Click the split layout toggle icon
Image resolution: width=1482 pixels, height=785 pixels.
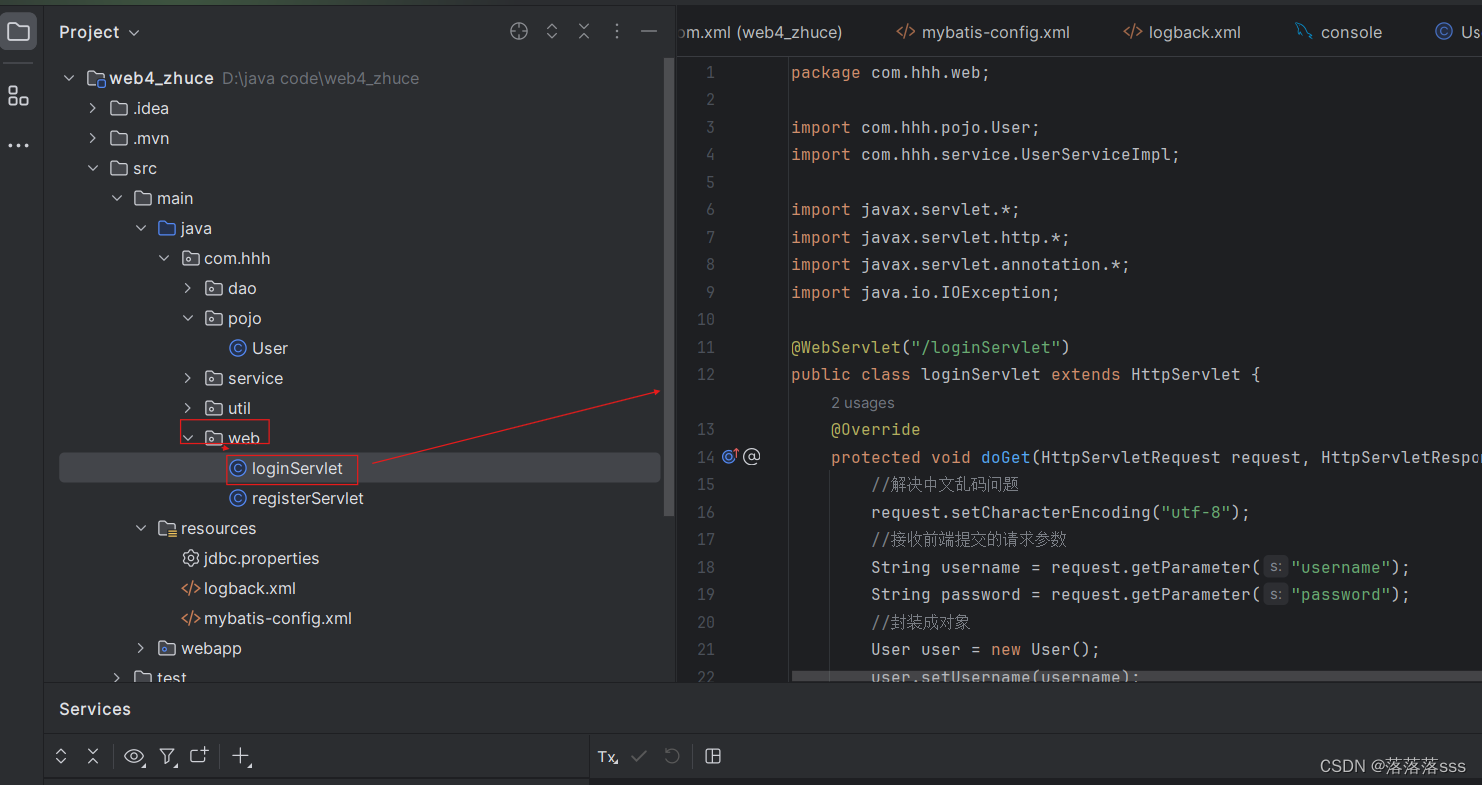click(713, 756)
